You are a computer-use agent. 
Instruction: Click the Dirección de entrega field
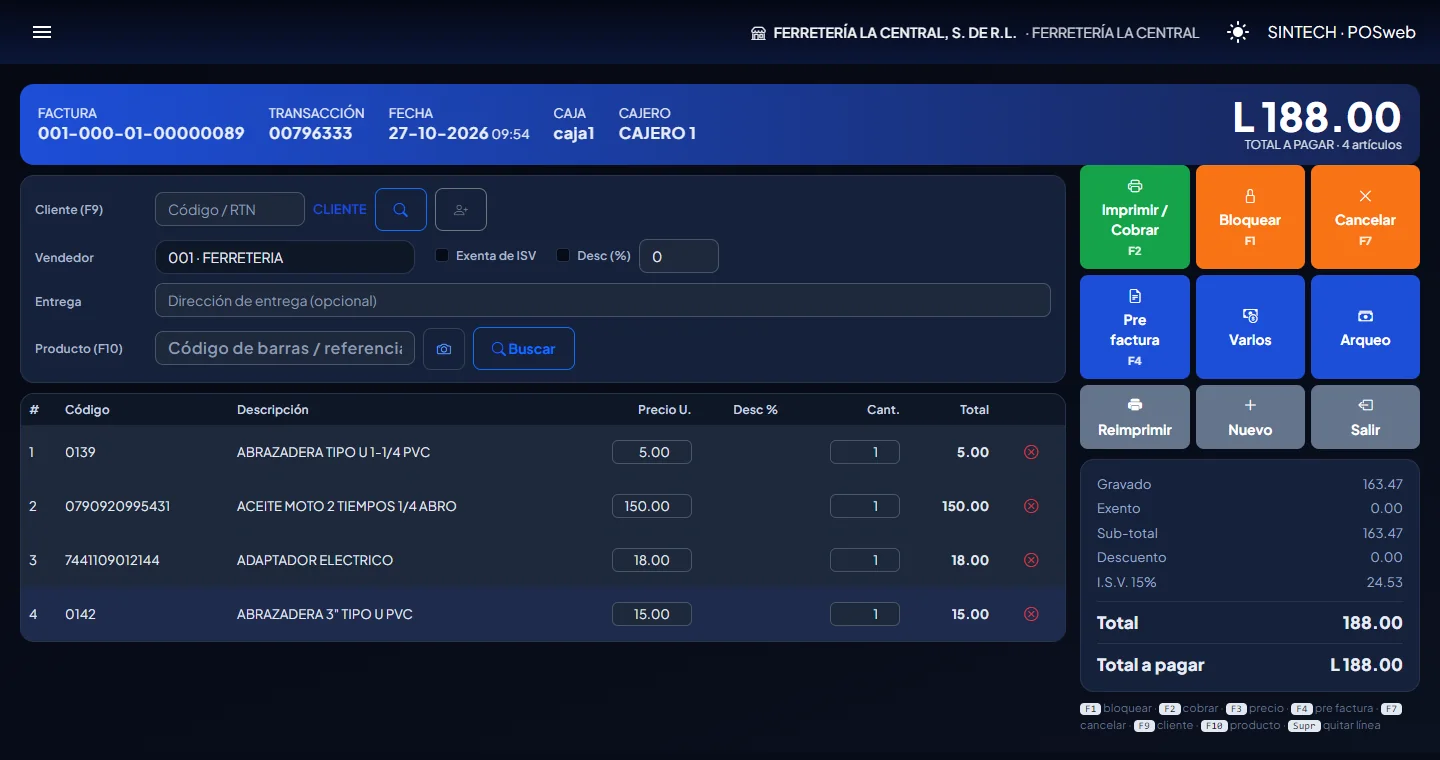click(603, 301)
